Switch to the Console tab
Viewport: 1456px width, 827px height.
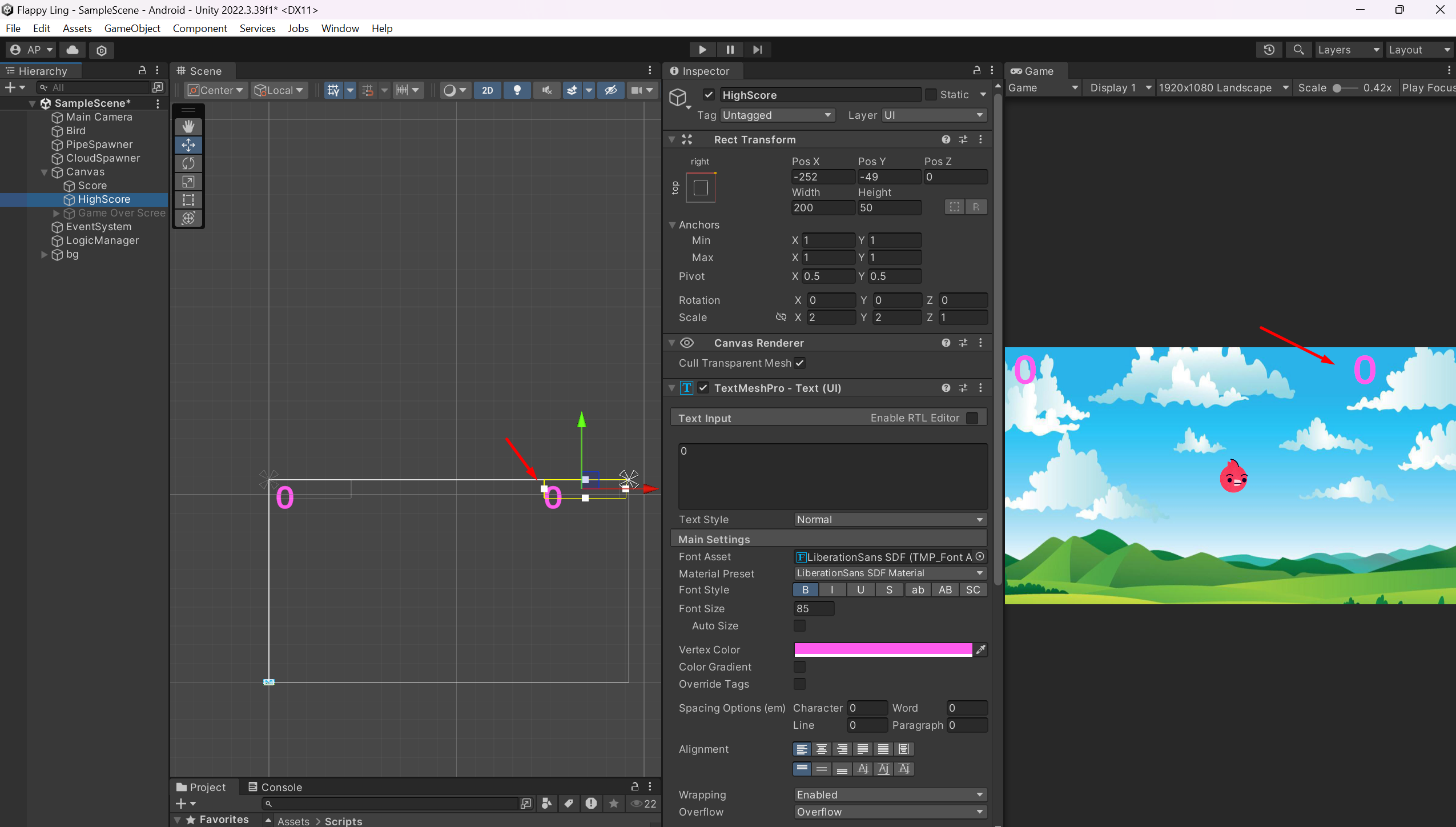(x=275, y=787)
